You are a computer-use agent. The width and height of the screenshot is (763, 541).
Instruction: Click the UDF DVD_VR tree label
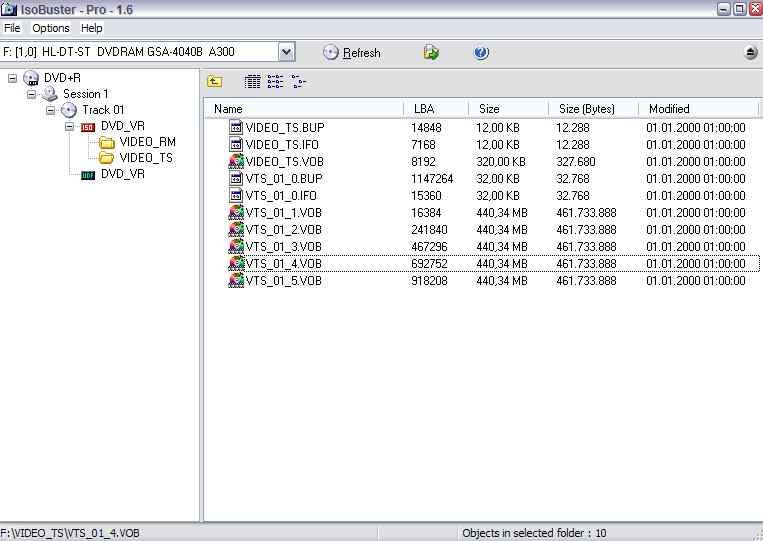tap(123, 174)
